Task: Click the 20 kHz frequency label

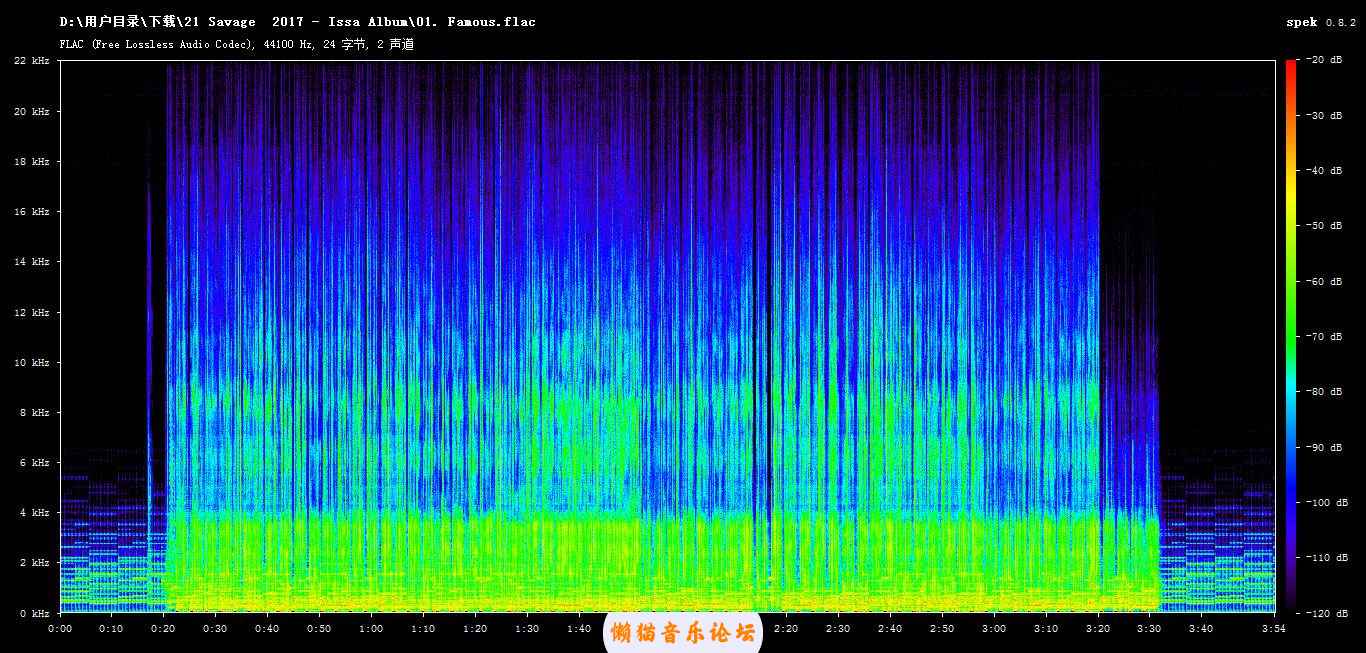Action: (x=32, y=111)
